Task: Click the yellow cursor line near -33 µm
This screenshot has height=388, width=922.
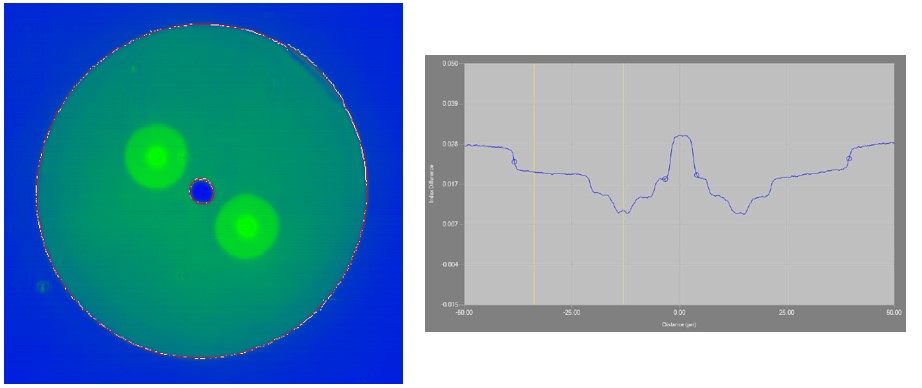Action: (534, 184)
